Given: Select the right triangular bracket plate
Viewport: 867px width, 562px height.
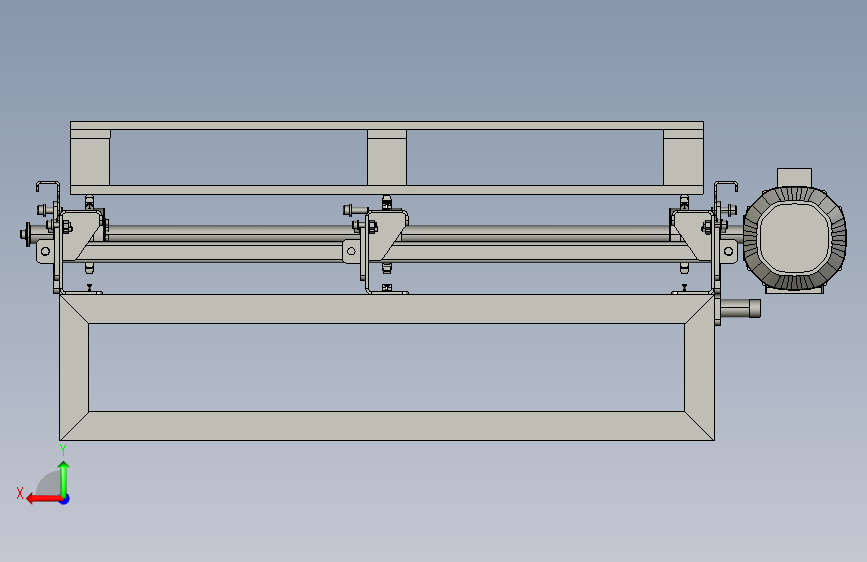Looking at the screenshot, I should [692, 233].
